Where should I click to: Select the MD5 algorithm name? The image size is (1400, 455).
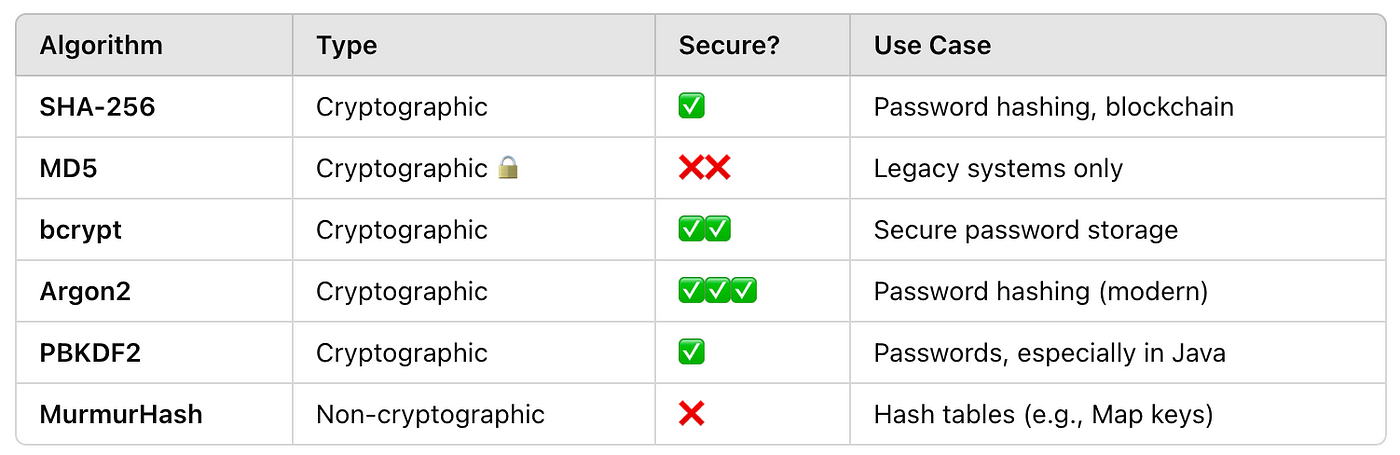[x=67, y=168]
